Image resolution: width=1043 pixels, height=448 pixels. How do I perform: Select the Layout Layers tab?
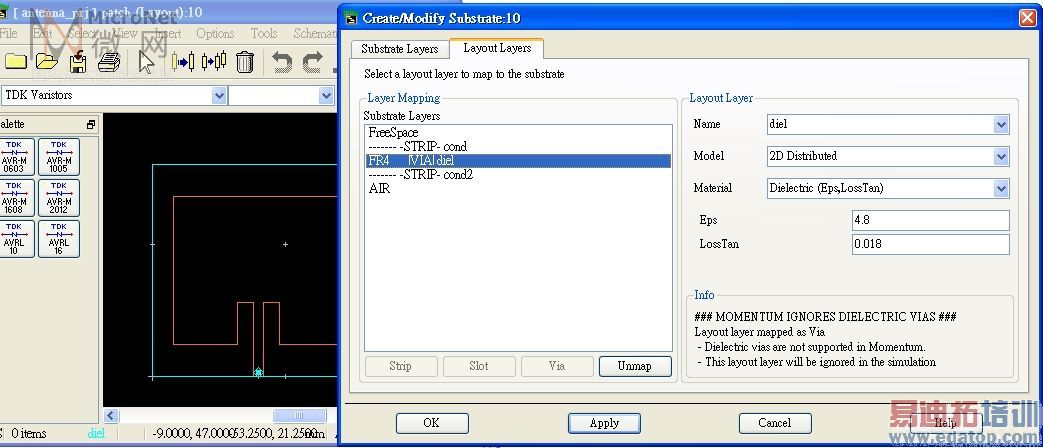497,49
